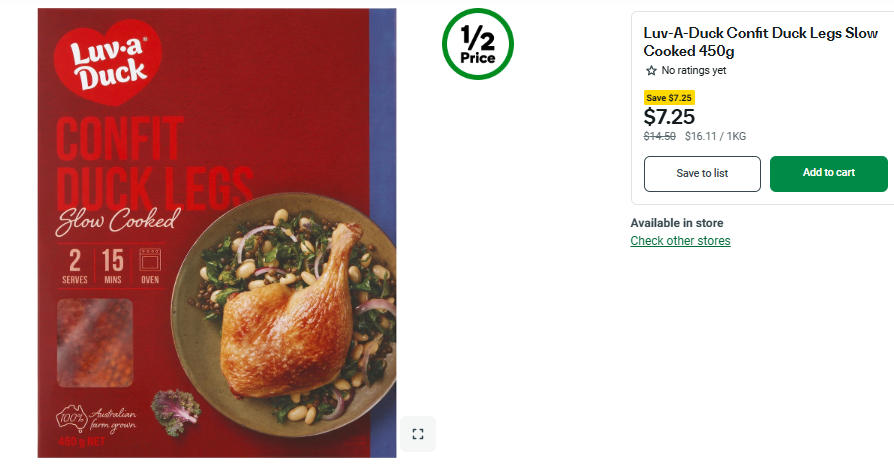
Task: Open the Check other stores link
Action: point(680,241)
